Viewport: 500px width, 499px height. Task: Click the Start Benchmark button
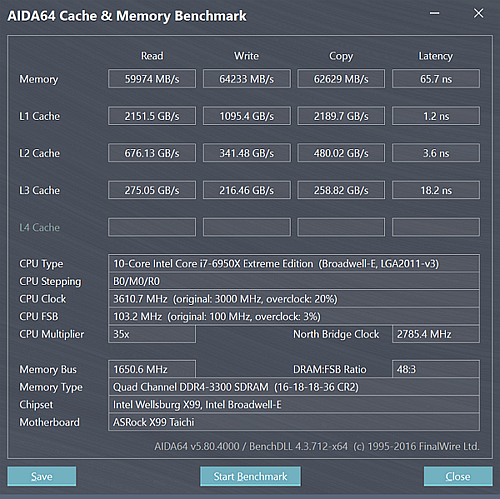250,476
